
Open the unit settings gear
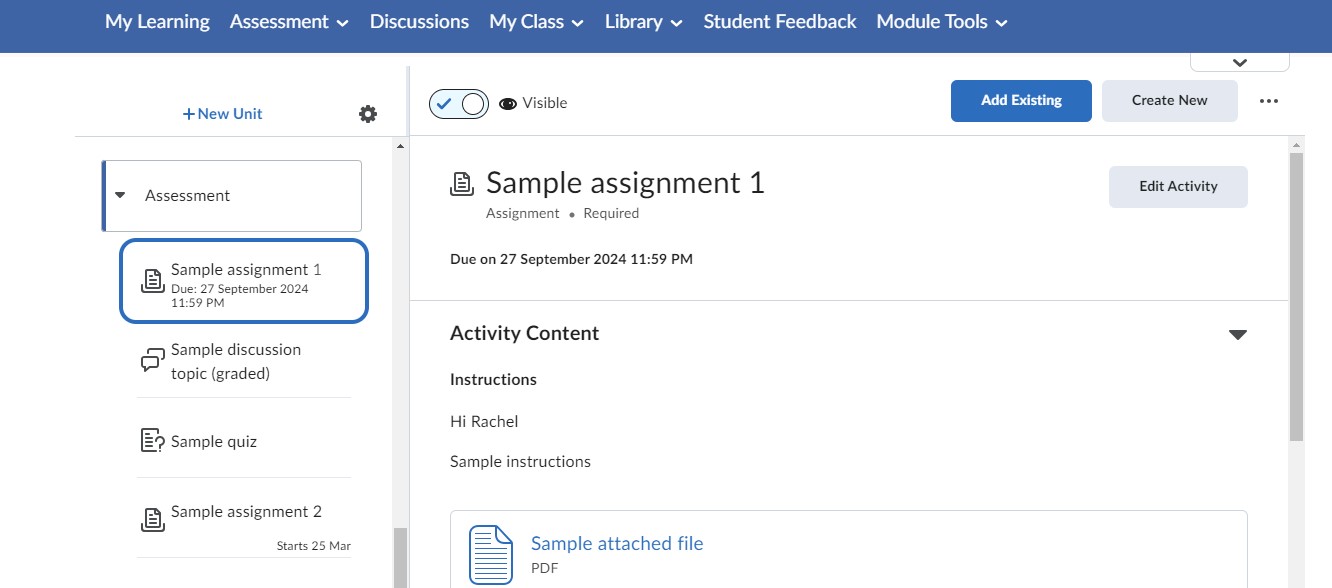coord(368,114)
